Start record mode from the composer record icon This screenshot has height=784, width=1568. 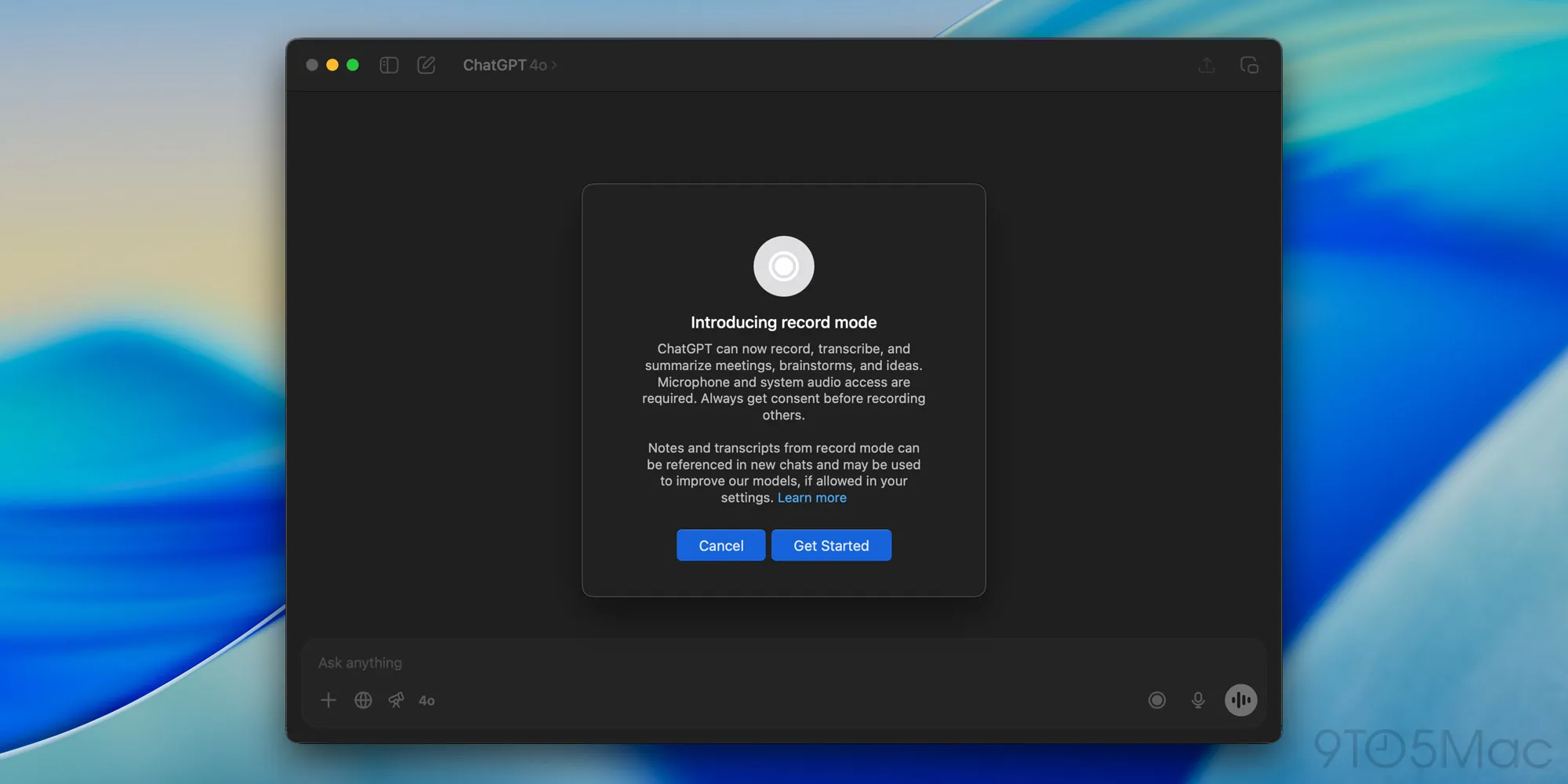pyautogui.click(x=1156, y=700)
